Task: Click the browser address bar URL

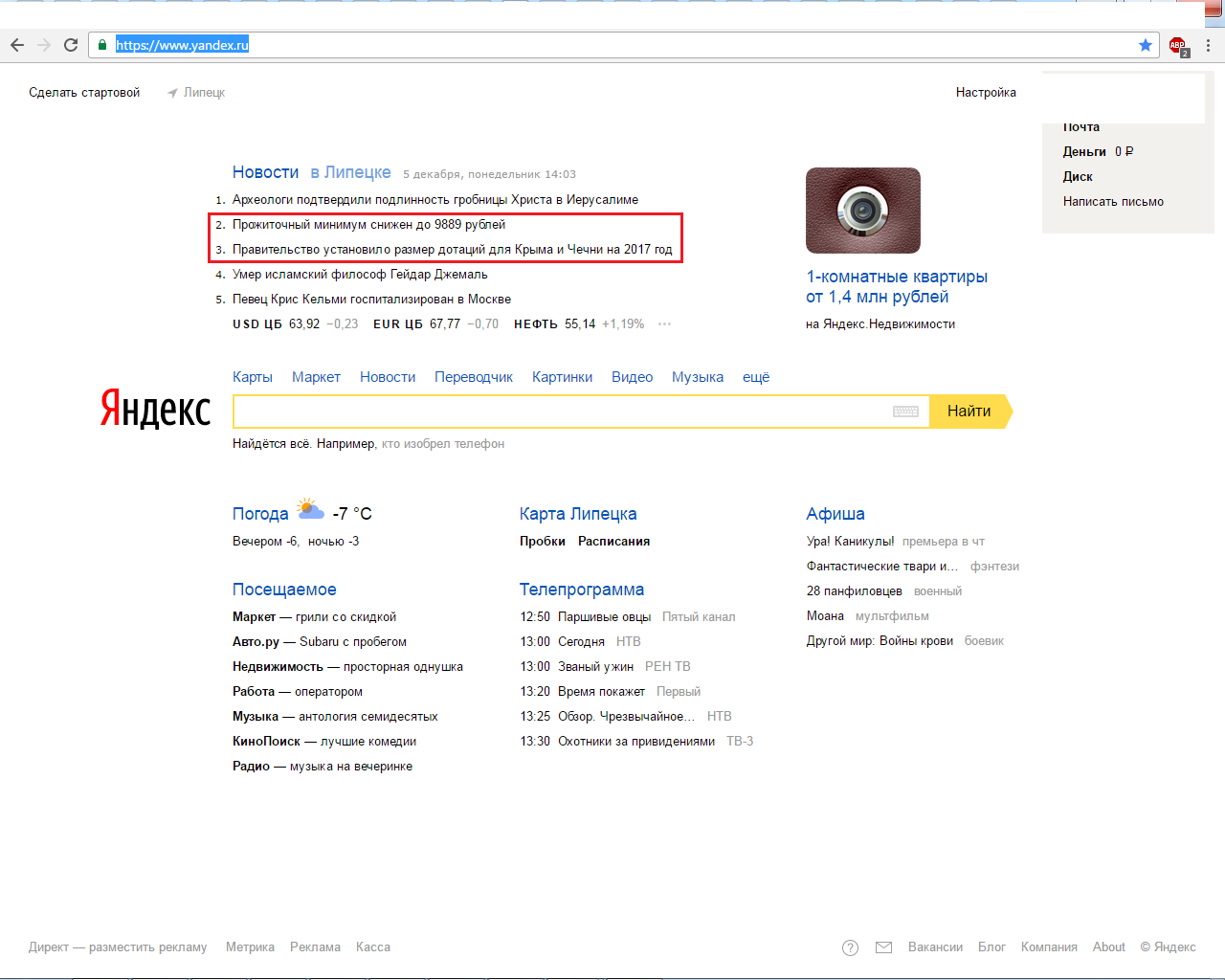Action: pos(182,45)
